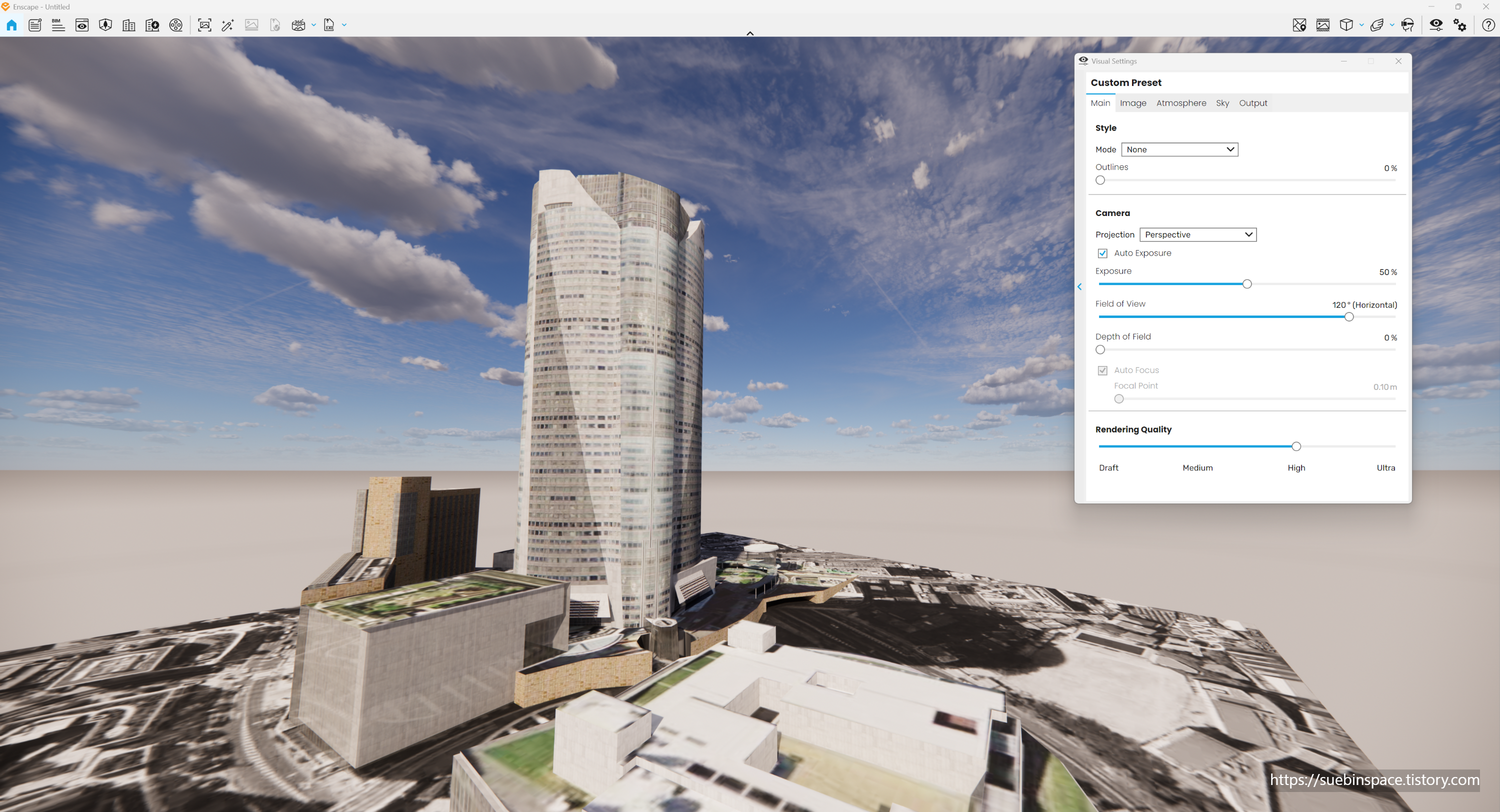Viewport: 1500px width, 812px height.
Task: Open the BIM information panel
Action: tap(58, 25)
